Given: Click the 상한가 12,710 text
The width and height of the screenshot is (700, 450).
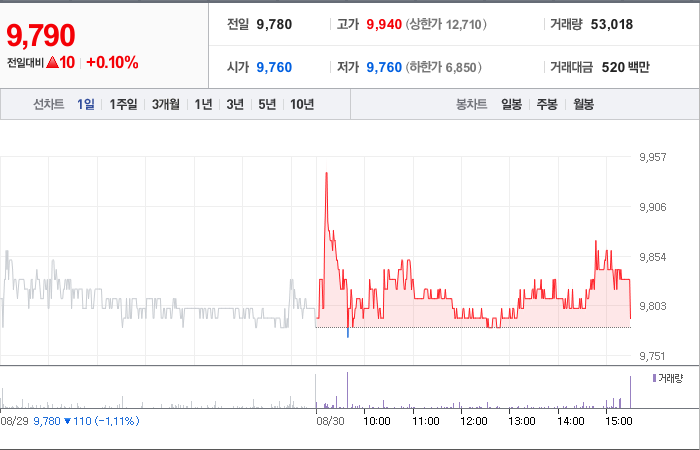Looking at the screenshot, I should (x=446, y=24).
